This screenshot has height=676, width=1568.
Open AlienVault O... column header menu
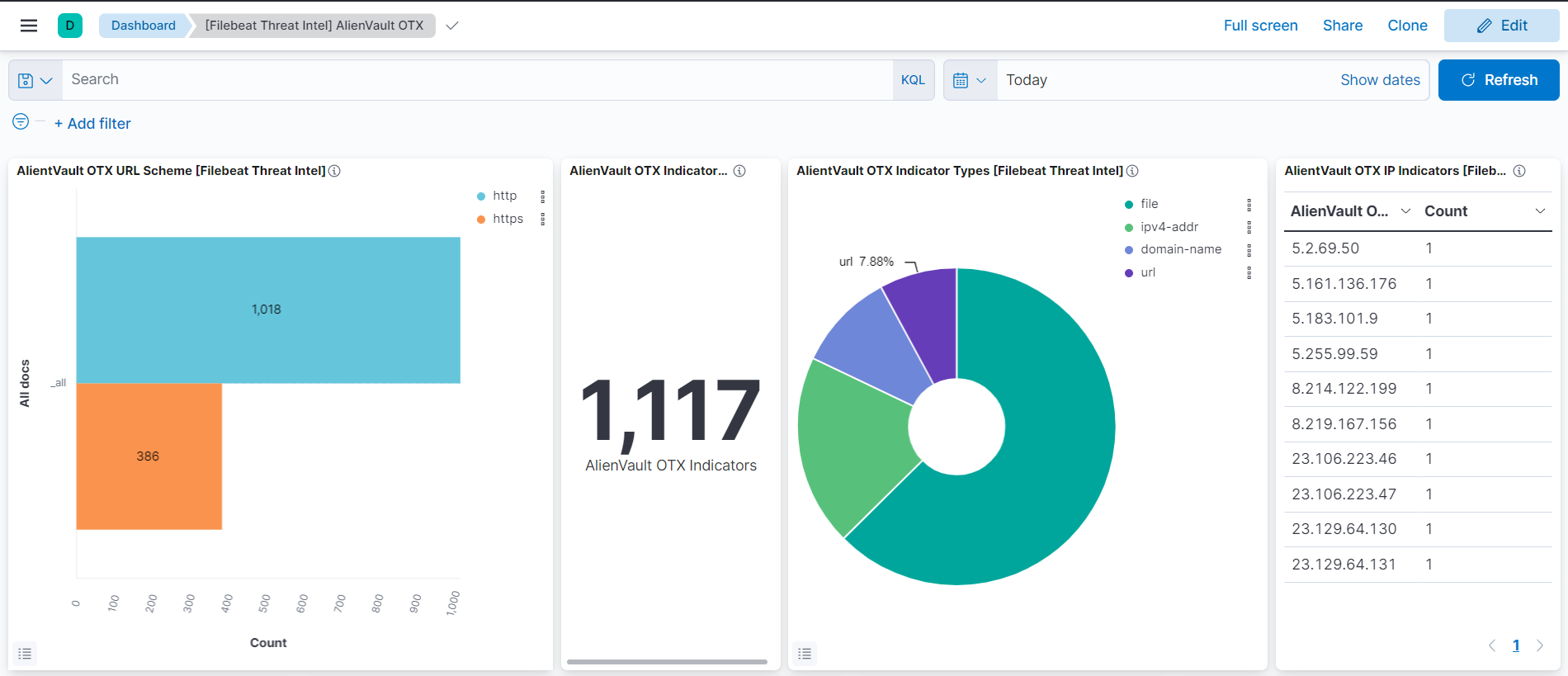point(1405,211)
